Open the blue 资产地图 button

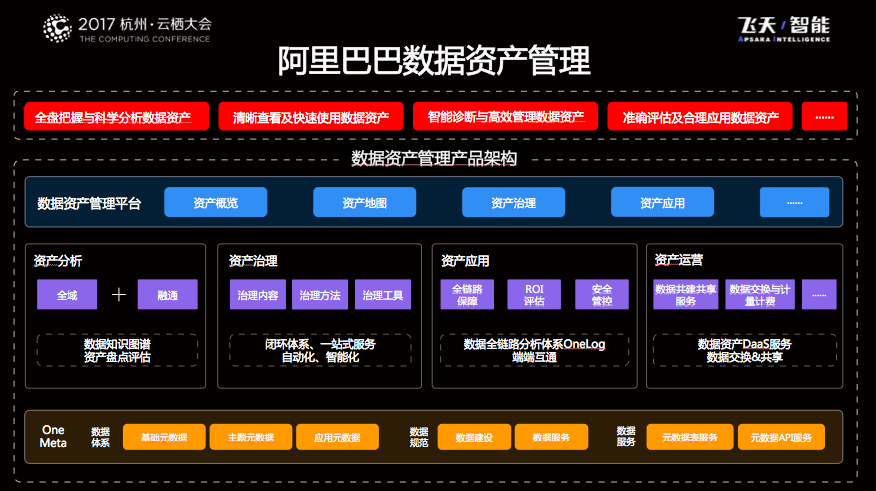(364, 202)
